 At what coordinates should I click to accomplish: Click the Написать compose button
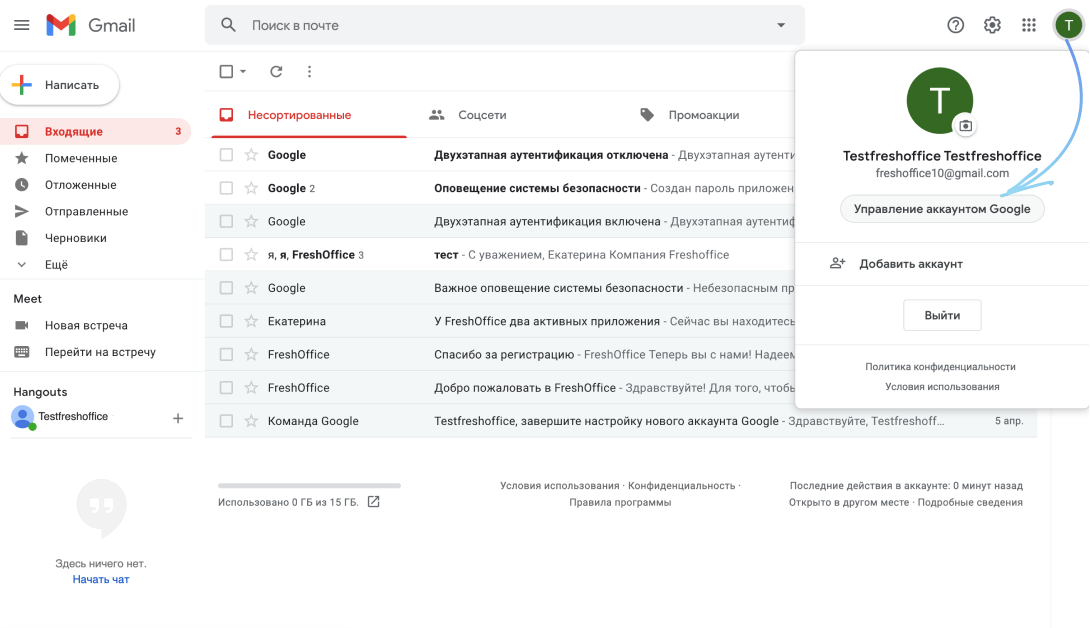coord(60,85)
